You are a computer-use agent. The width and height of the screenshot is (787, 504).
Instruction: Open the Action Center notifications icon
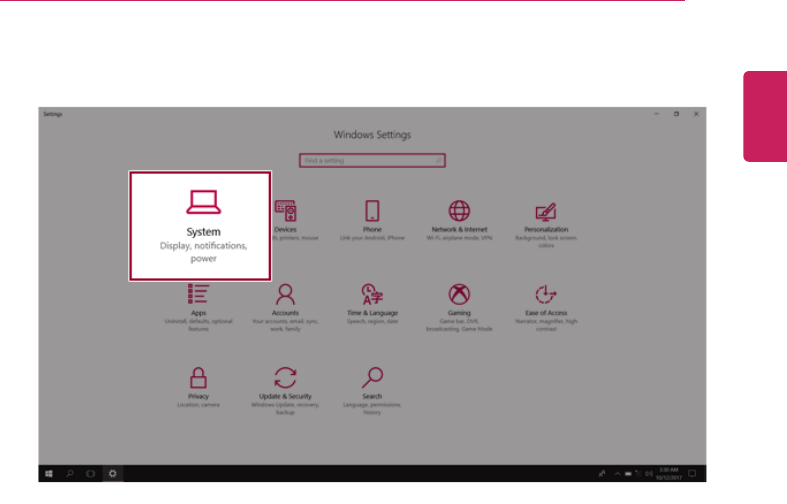692,473
